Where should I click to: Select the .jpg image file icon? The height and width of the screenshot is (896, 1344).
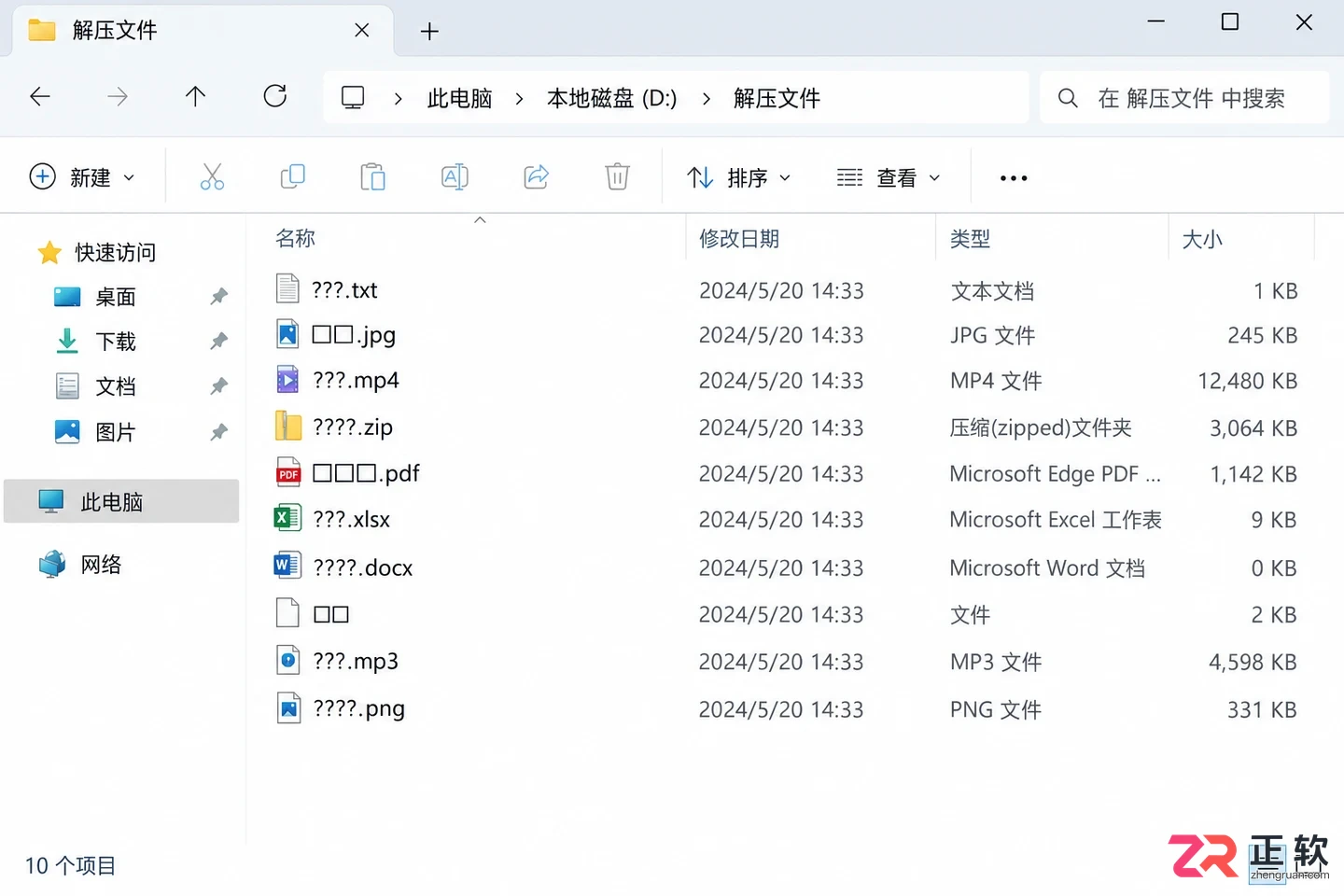coord(287,334)
